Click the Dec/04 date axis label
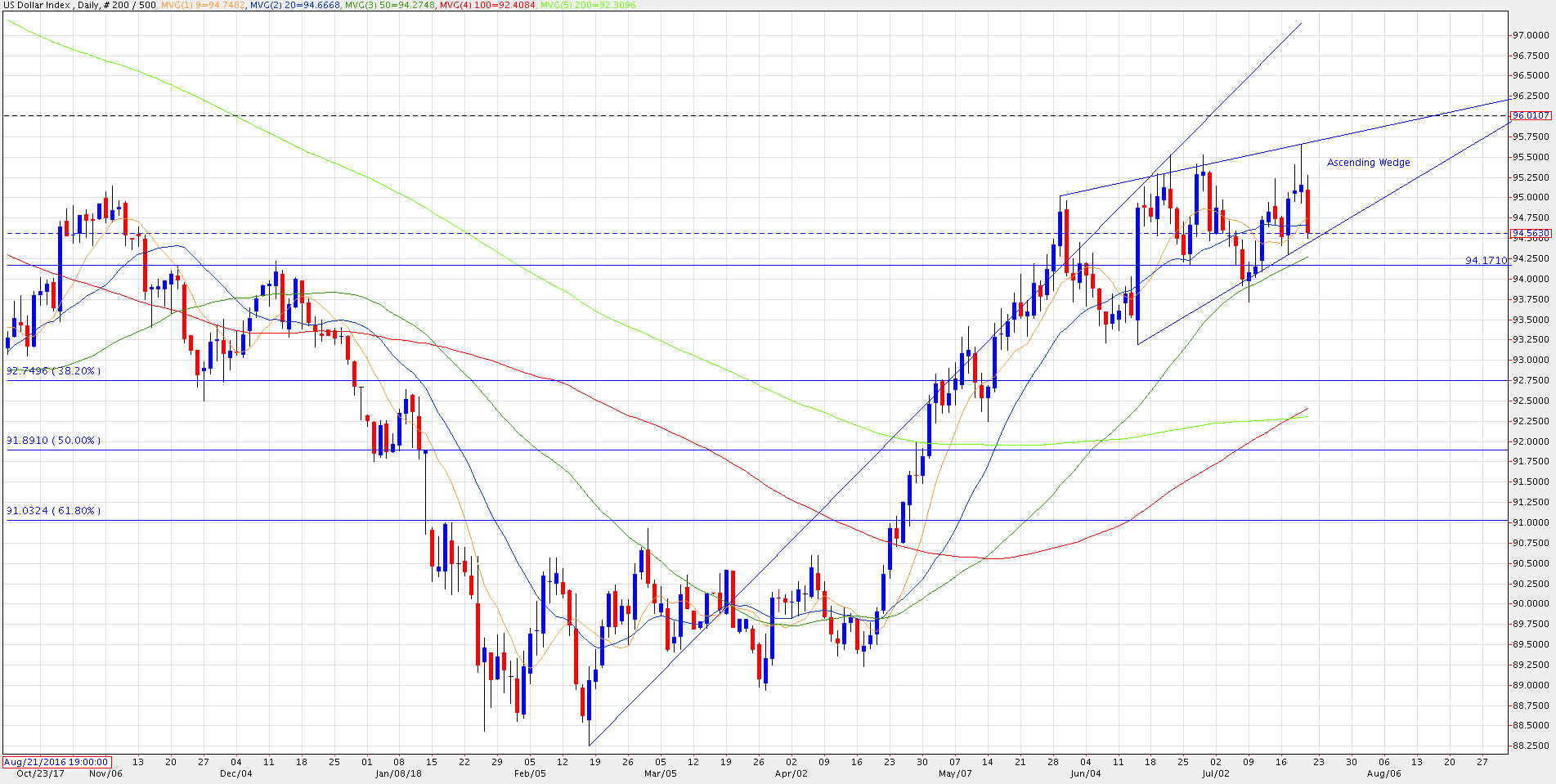This screenshot has height=784, width=1556. click(x=236, y=773)
